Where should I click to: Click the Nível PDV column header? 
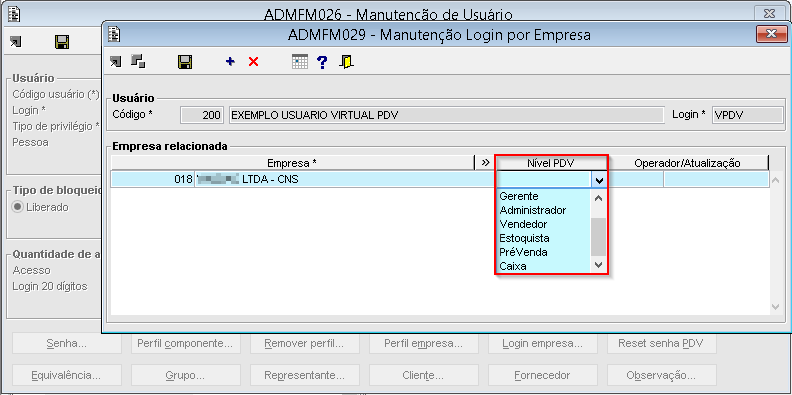coord(552,163)
